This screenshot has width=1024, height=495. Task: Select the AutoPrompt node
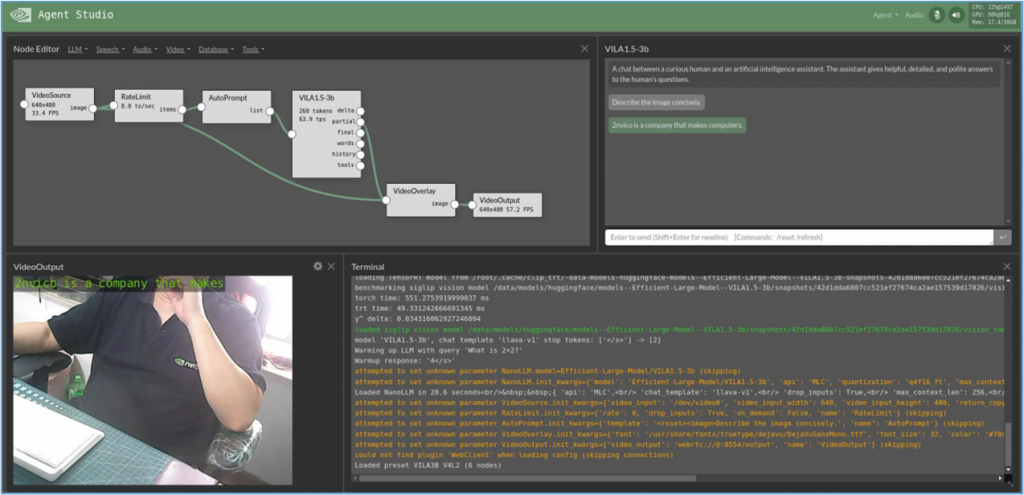[x=236, y=106]
